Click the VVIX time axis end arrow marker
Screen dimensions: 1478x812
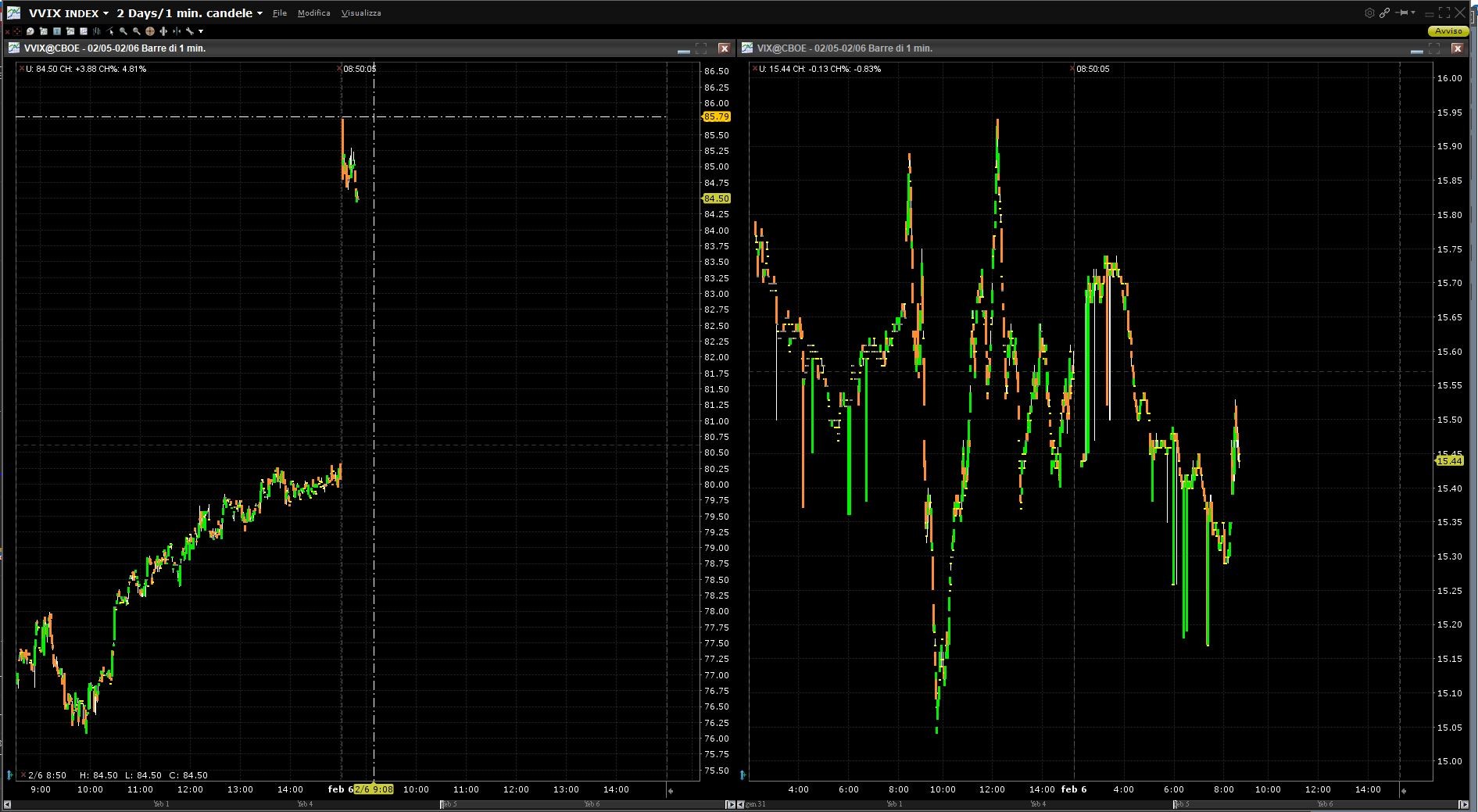click(671, 791)
